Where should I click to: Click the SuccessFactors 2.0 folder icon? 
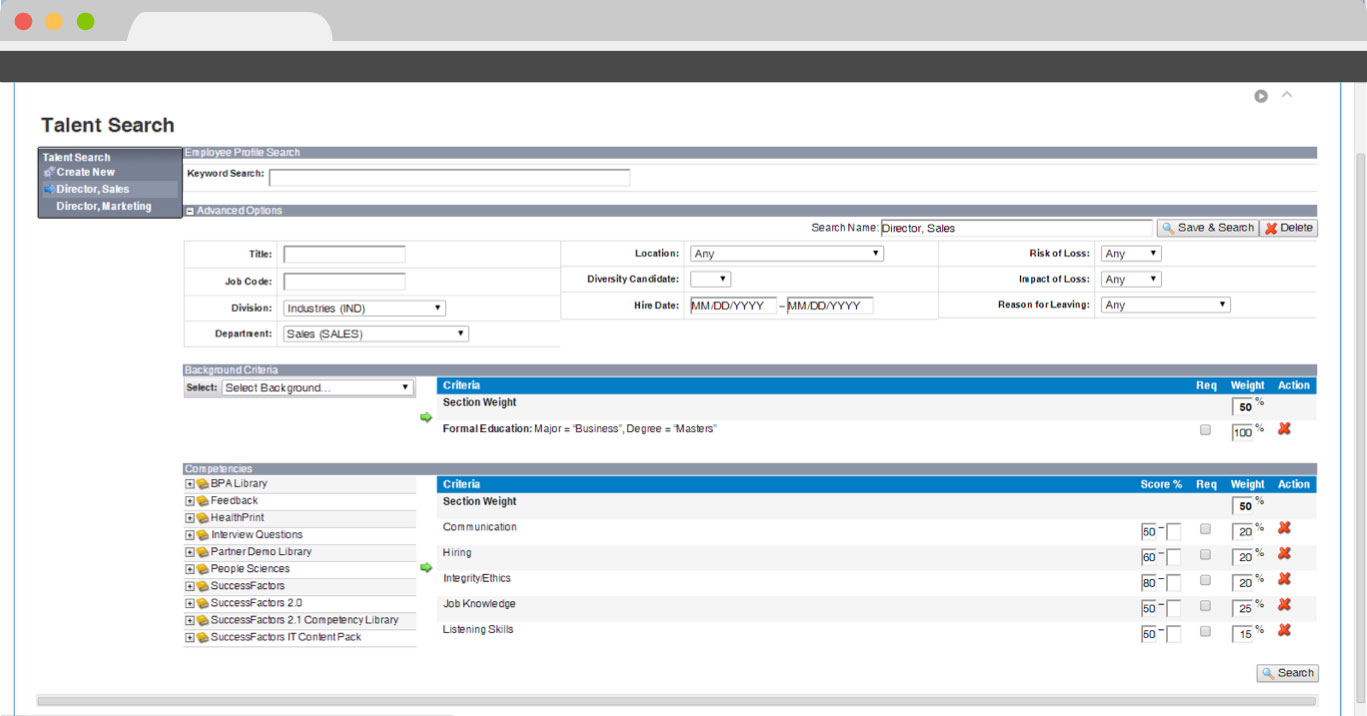tap(202, 603)
